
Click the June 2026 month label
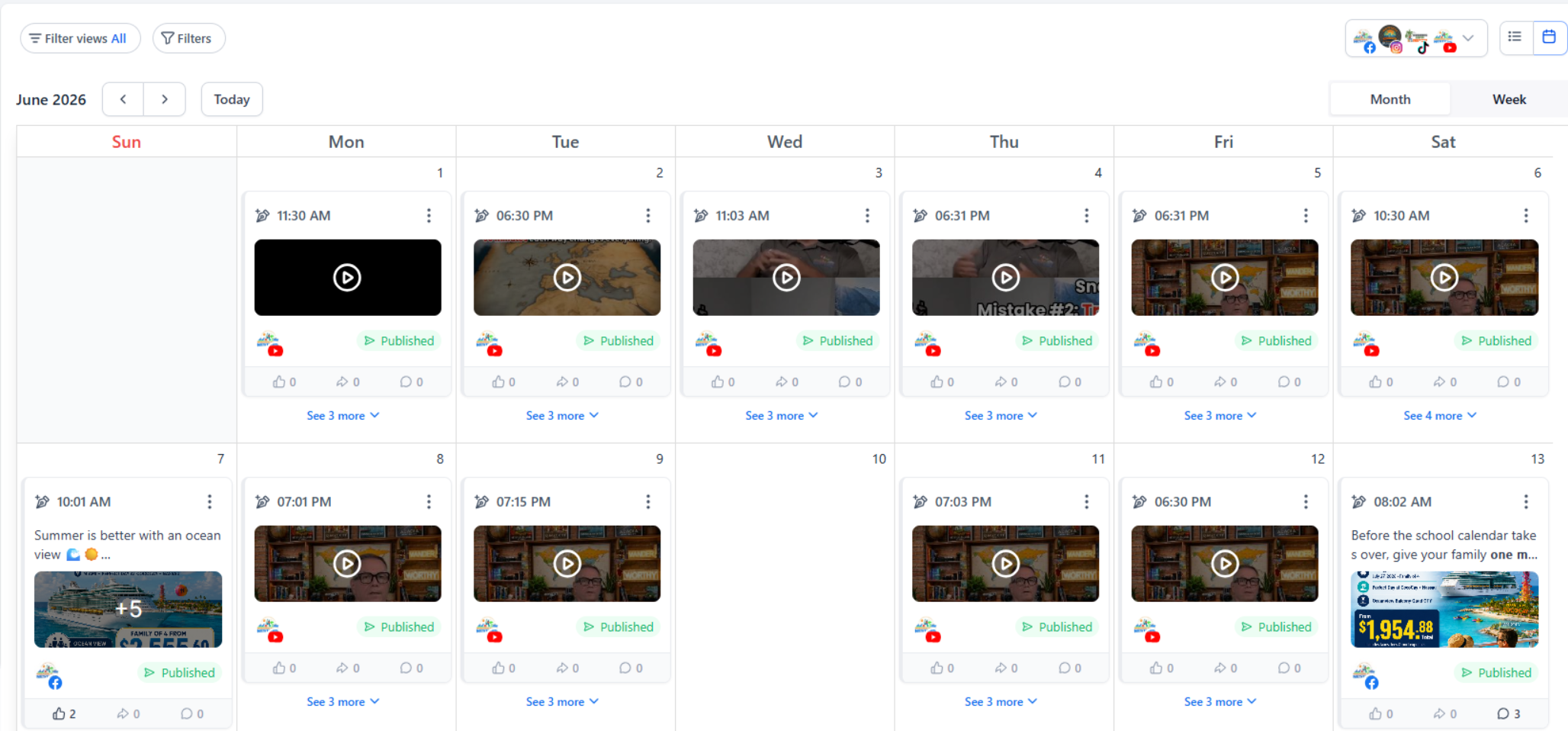[51, 100]
